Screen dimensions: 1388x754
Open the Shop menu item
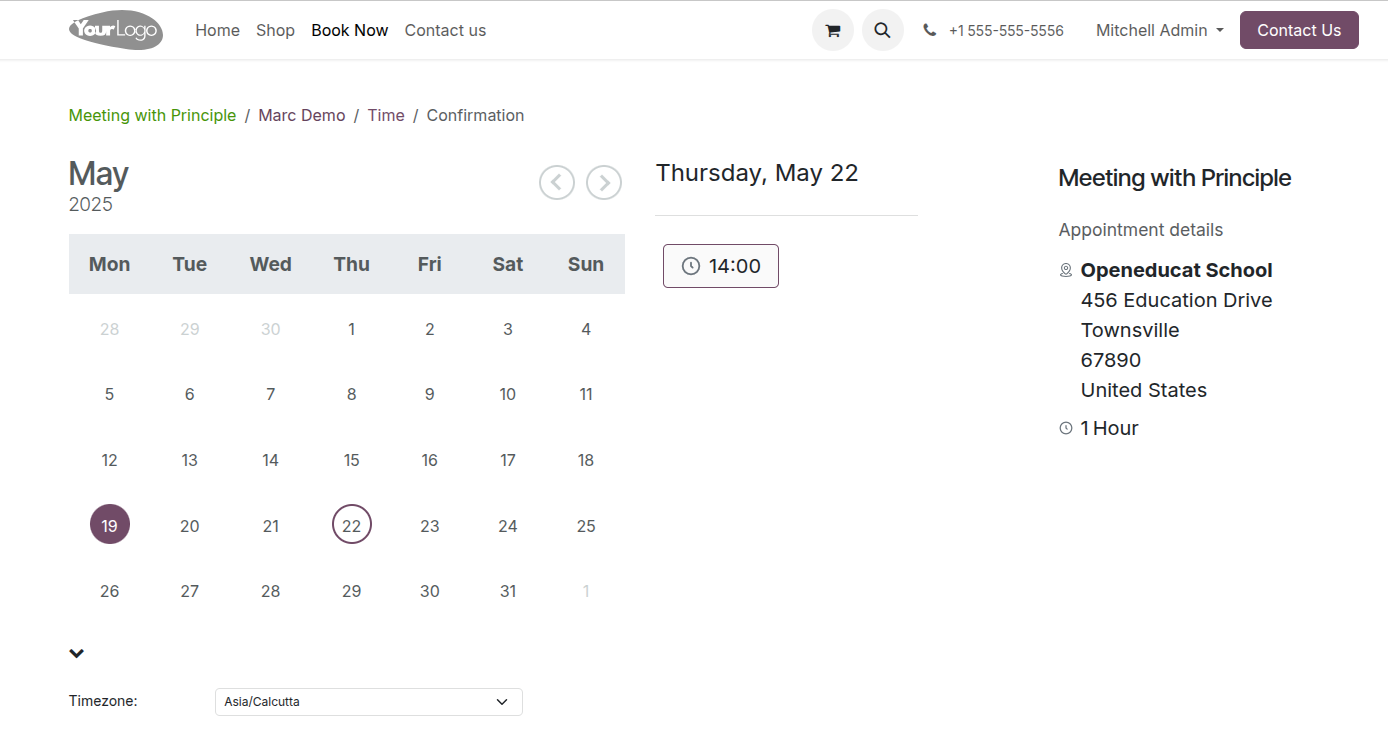[275, 30]
